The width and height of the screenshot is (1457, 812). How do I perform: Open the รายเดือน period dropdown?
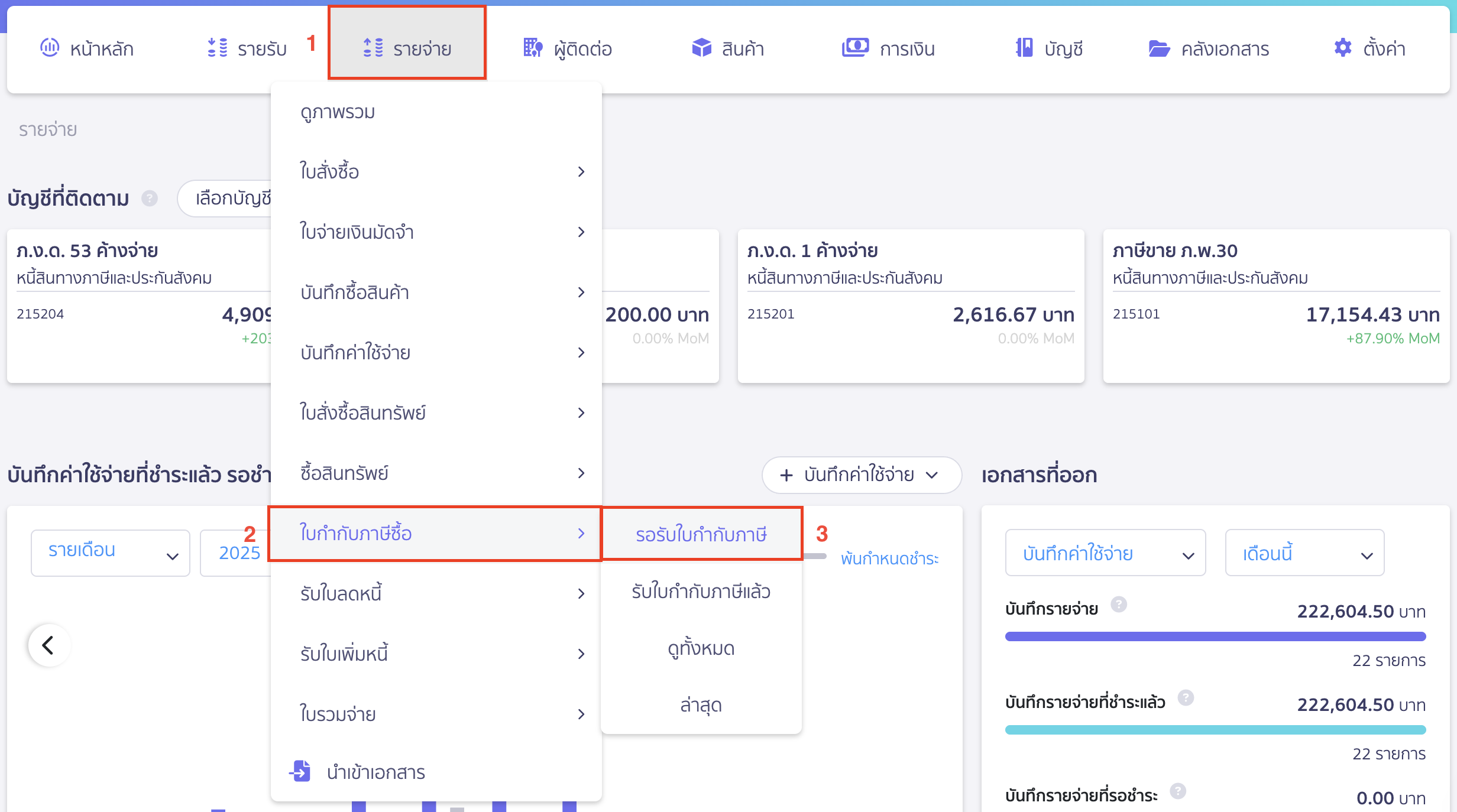click(111, 553)
